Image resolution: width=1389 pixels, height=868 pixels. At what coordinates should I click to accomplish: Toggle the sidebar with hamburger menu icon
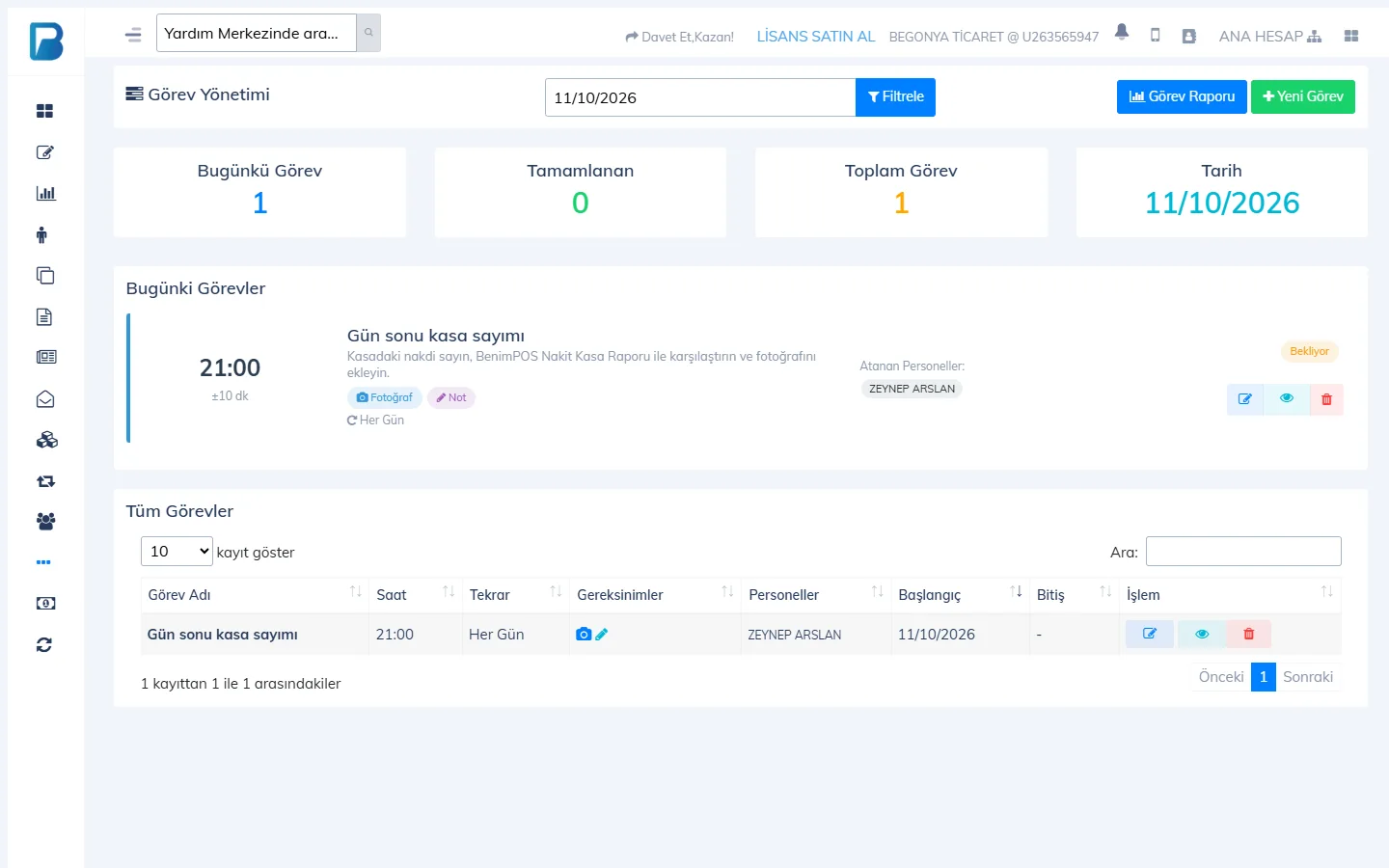tap(133, 36)
